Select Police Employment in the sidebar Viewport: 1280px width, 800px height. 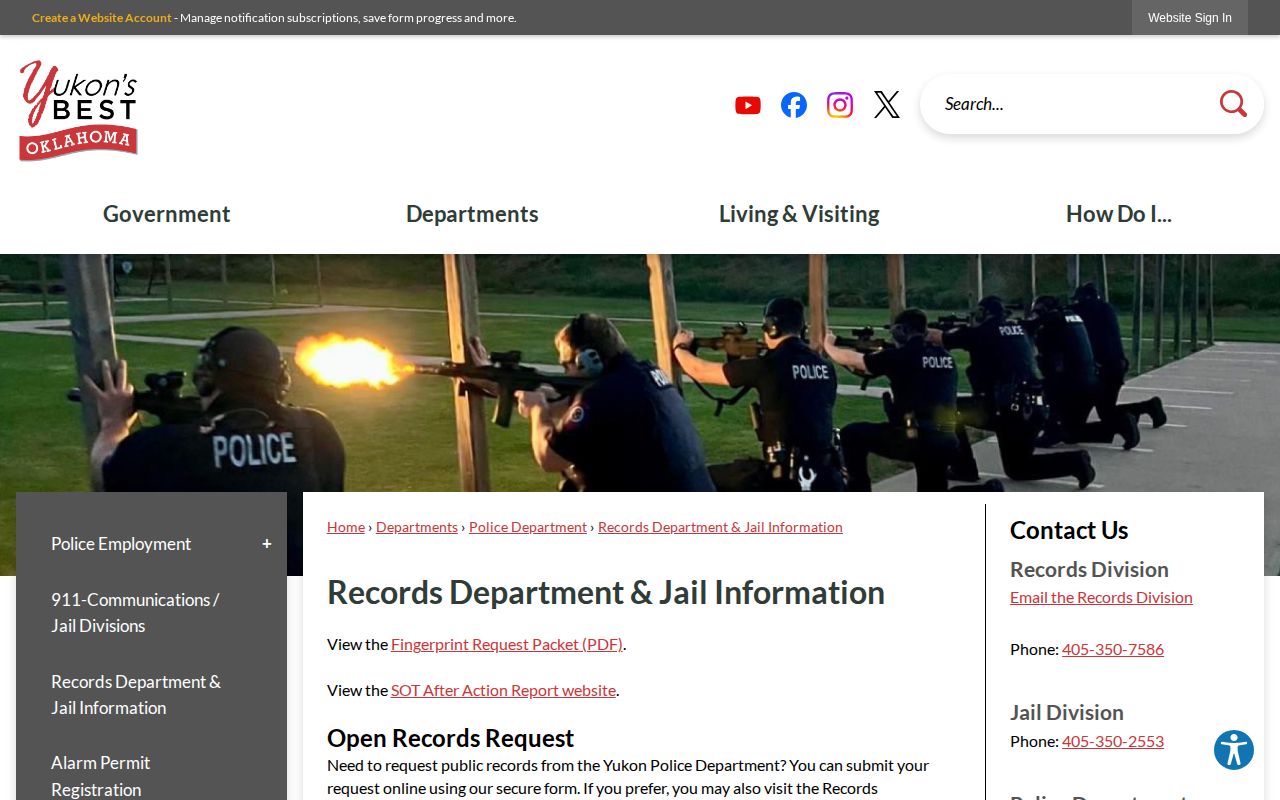point(121,544)
